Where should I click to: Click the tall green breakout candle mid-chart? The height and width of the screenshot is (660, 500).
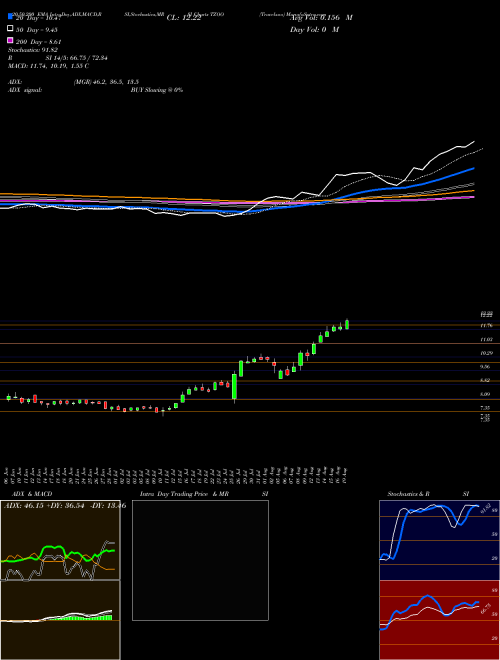[x=234, y=386]
